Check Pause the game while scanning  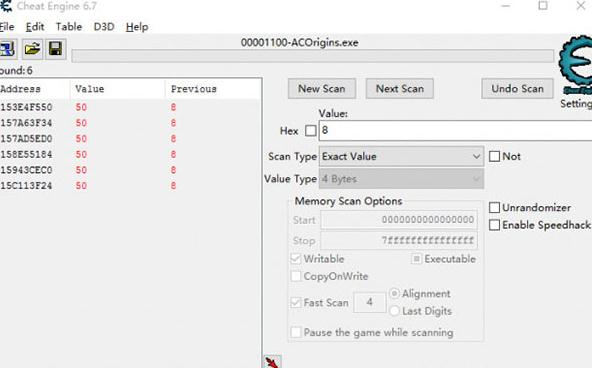(296, 332)
